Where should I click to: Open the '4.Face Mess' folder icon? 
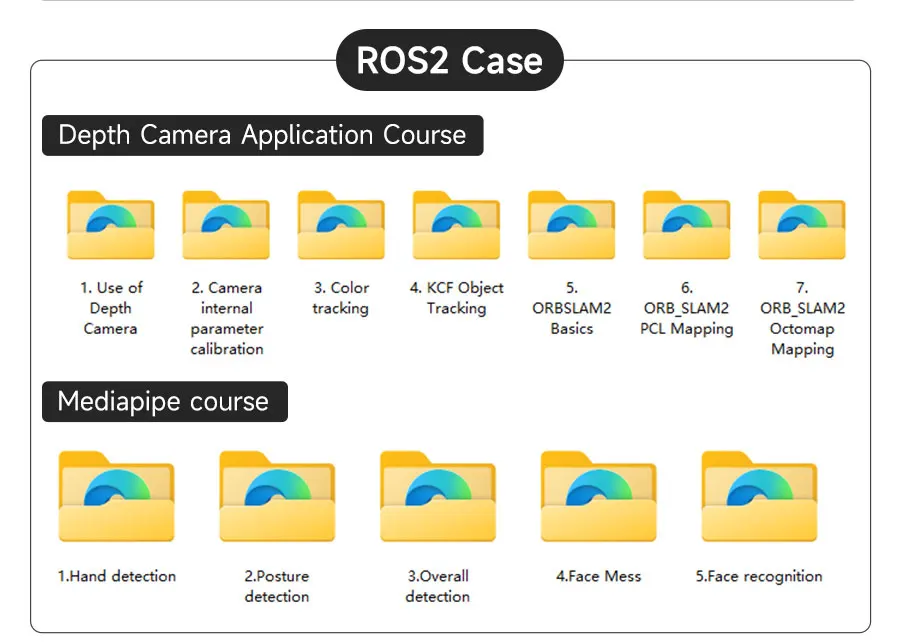point(599,497)
